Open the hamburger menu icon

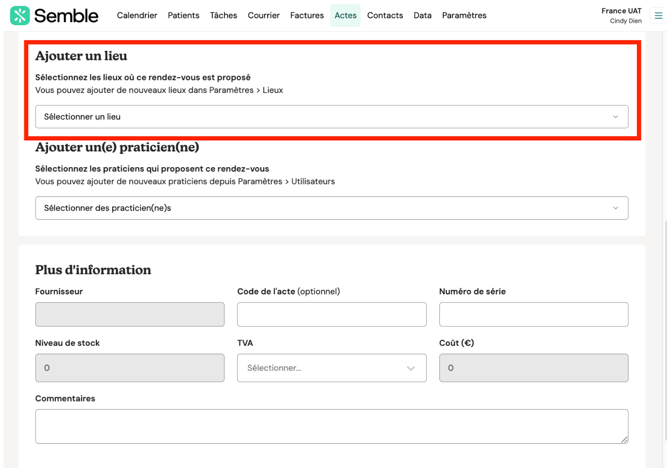(658, 15)
